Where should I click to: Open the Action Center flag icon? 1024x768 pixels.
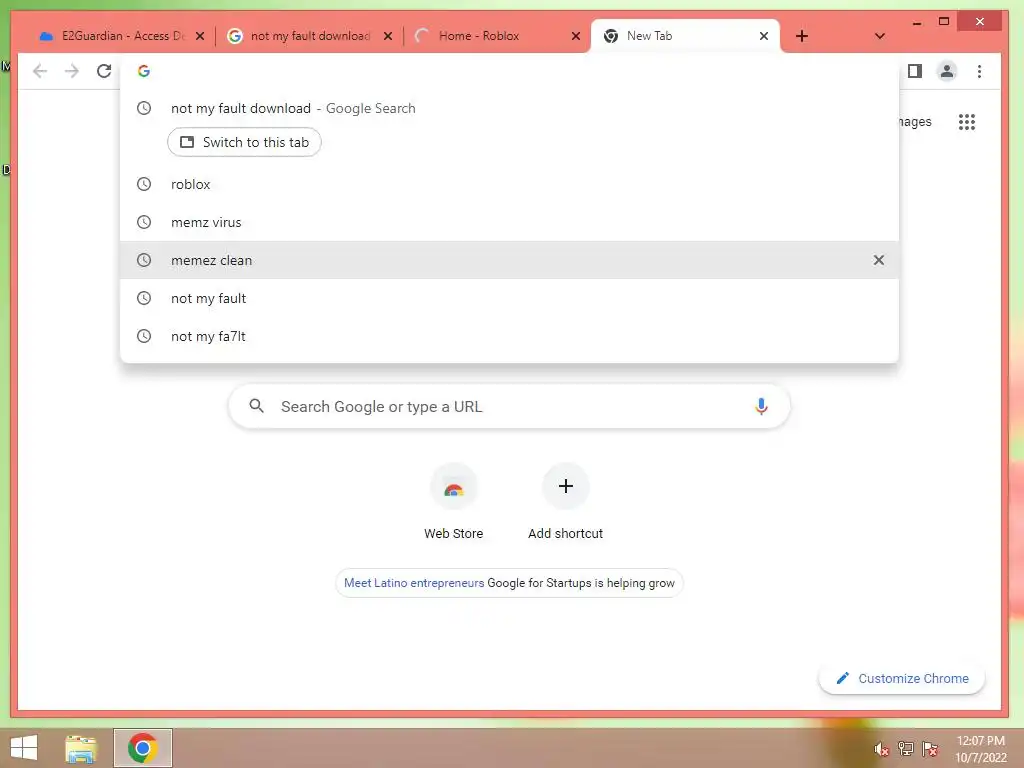[x=930, y=748]
